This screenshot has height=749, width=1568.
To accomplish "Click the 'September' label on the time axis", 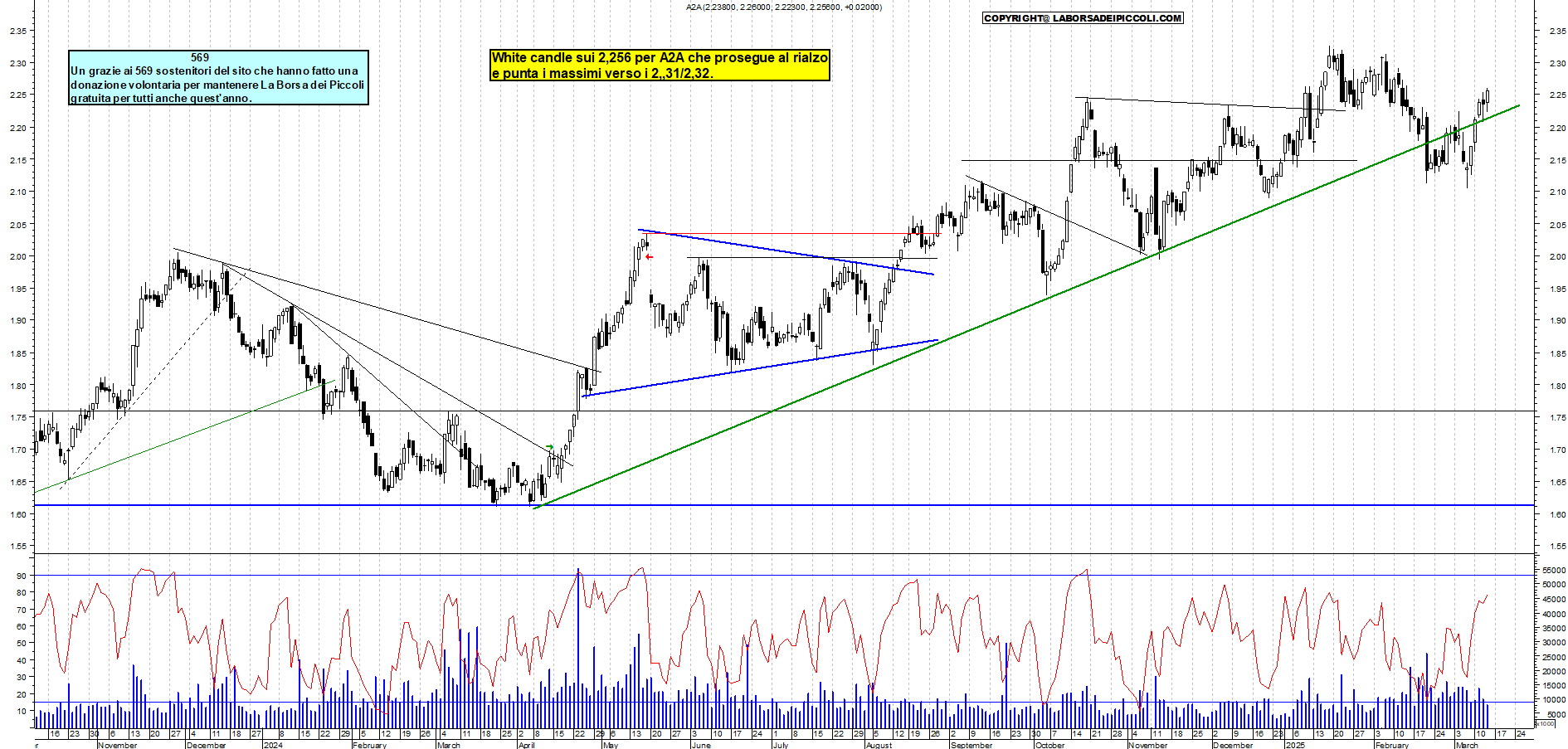I will coord(971,745).
